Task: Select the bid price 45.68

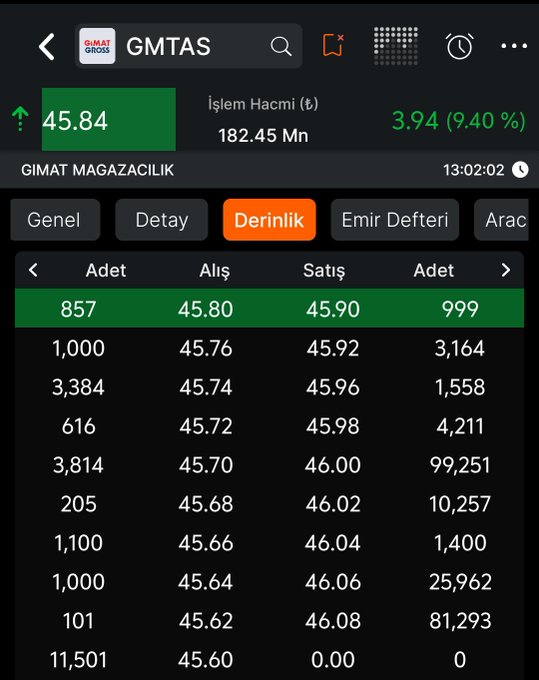Action: (206, 504)
